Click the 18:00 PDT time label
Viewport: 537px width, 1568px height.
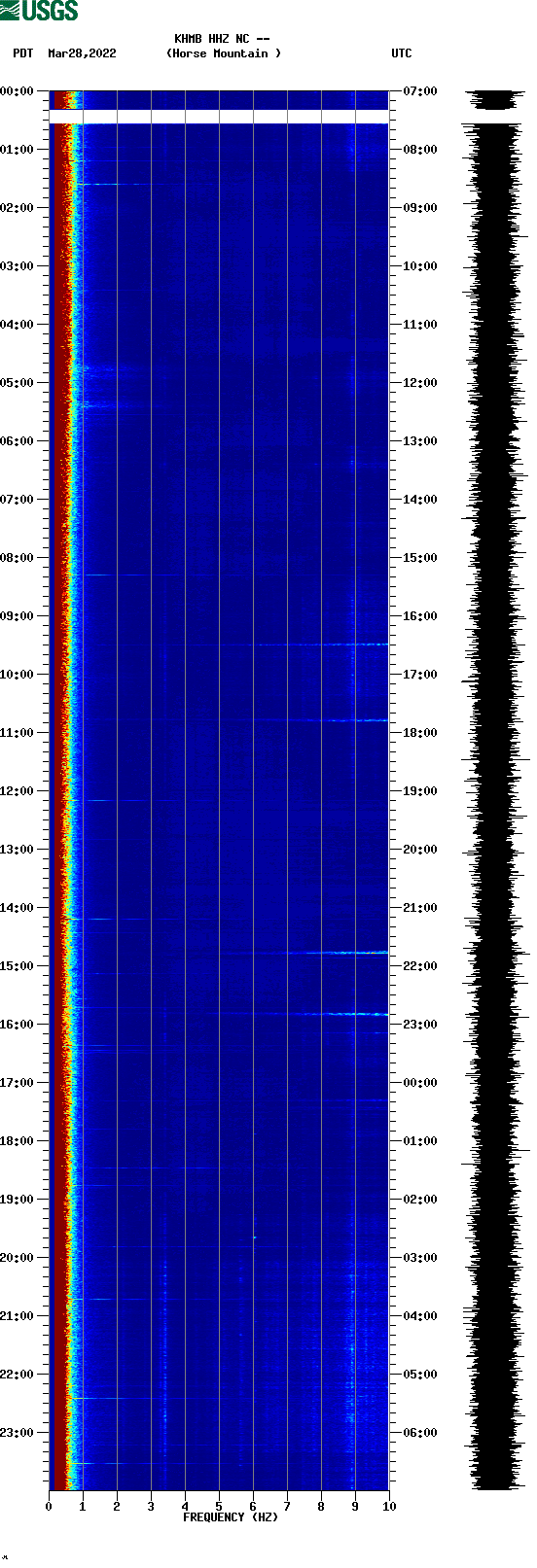pos(18,1141)
